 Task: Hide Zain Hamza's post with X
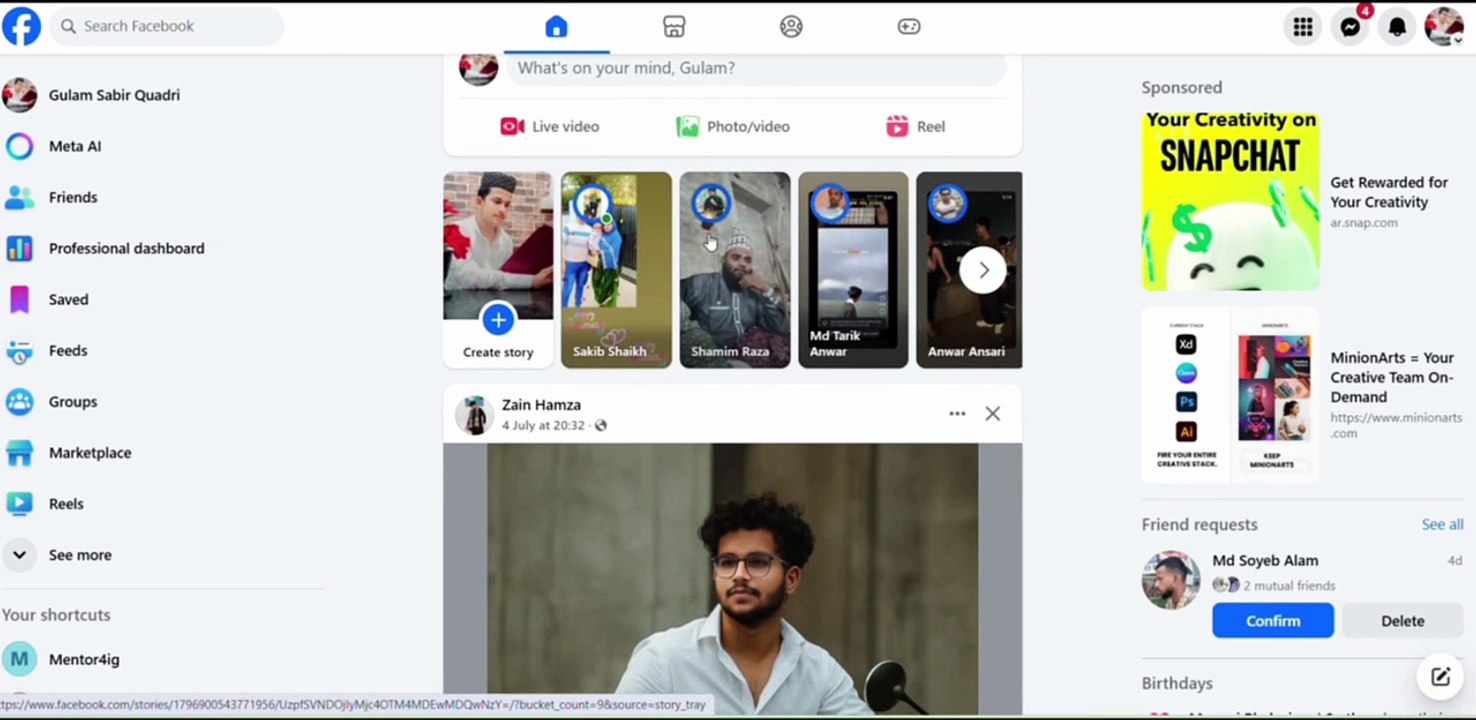click(x=992, y=414)
